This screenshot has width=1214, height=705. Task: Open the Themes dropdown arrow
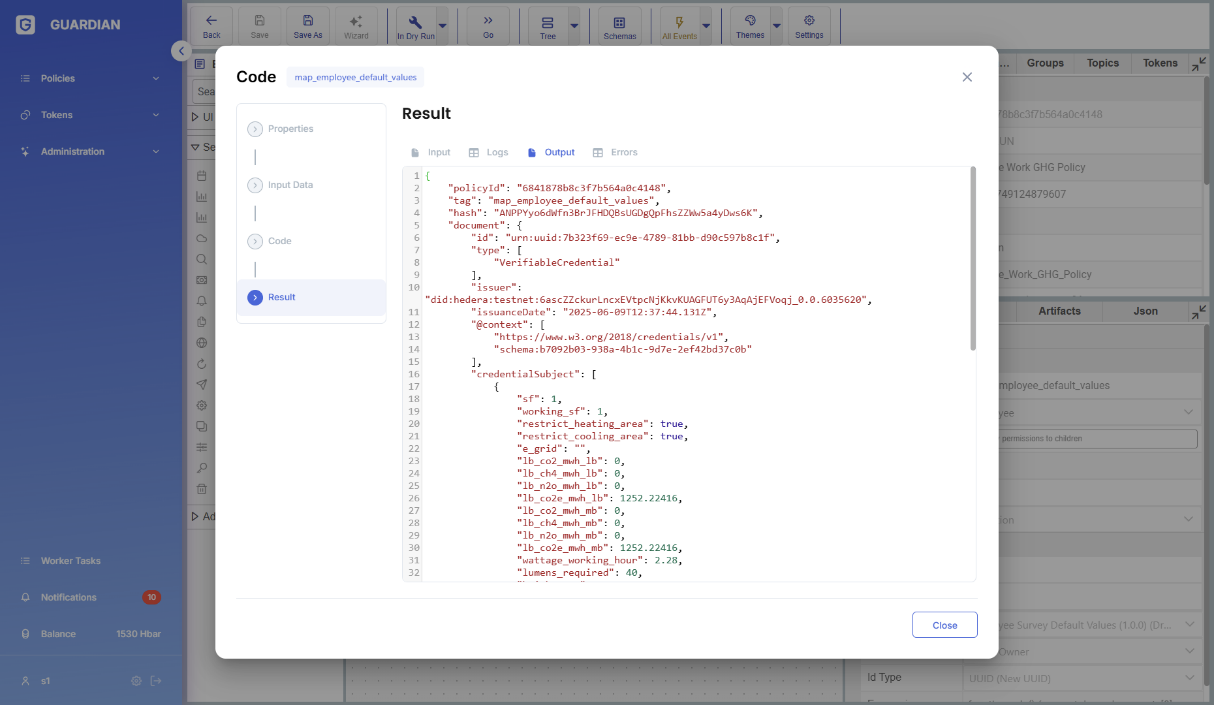coord(777,25)
